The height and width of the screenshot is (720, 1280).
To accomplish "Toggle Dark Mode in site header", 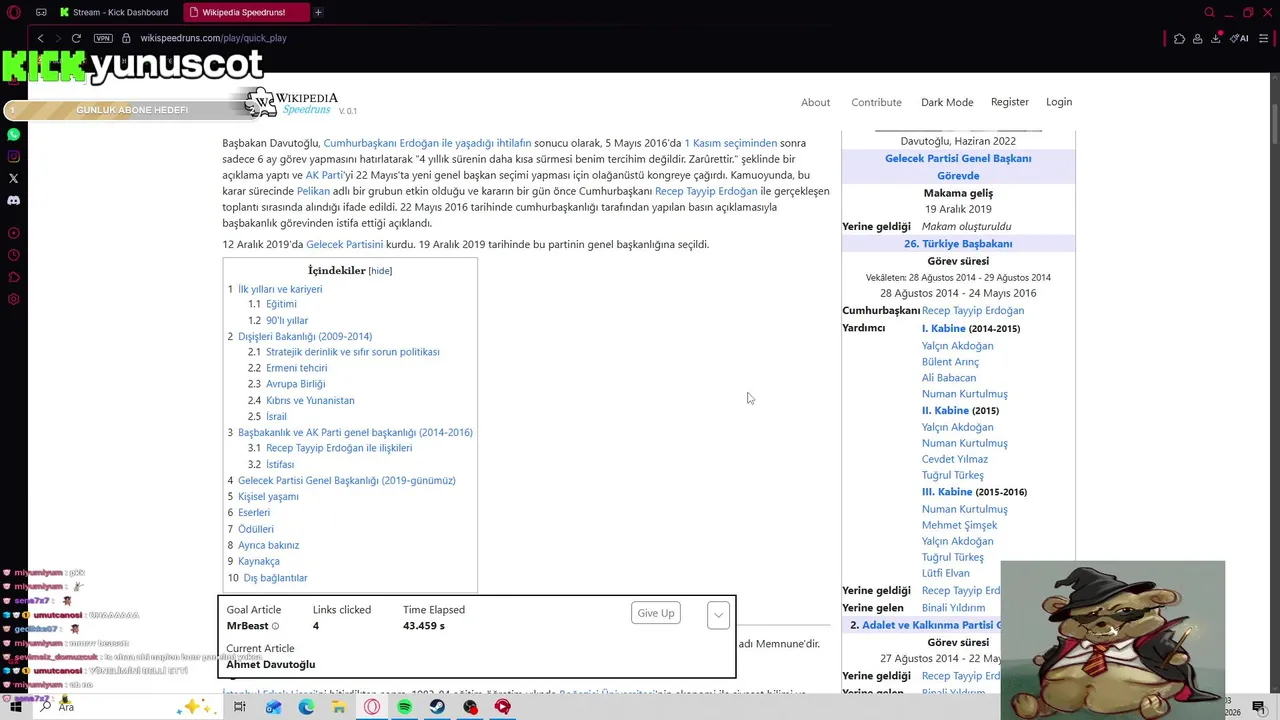I will click(x=947, y=102).
